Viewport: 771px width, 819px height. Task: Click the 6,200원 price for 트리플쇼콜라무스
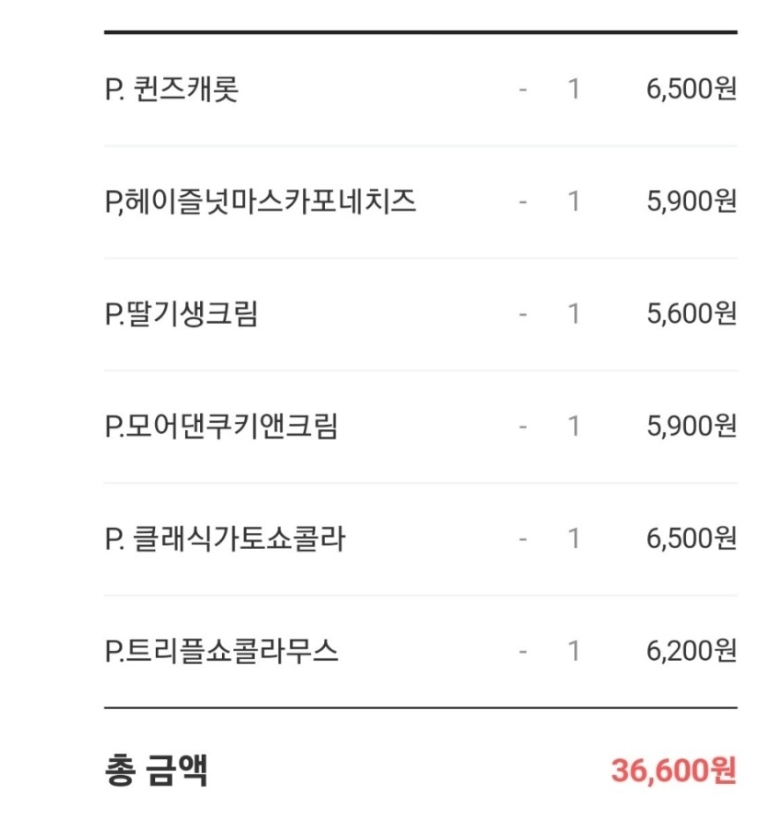(x=691, y=652)
